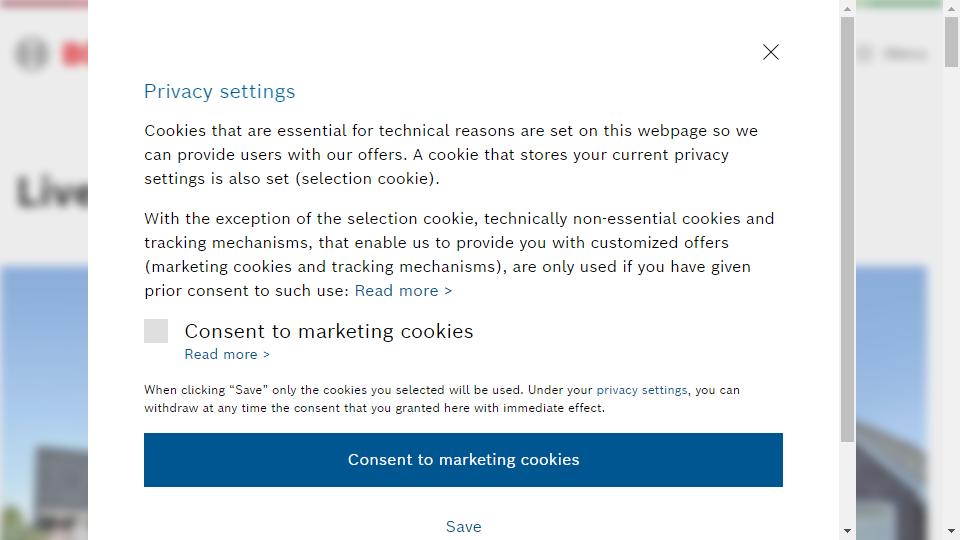Click the 'Privacy settings' dialog heading
This screenshot has width=960, height=540.
pyautogui.click(x=219, y=91)
